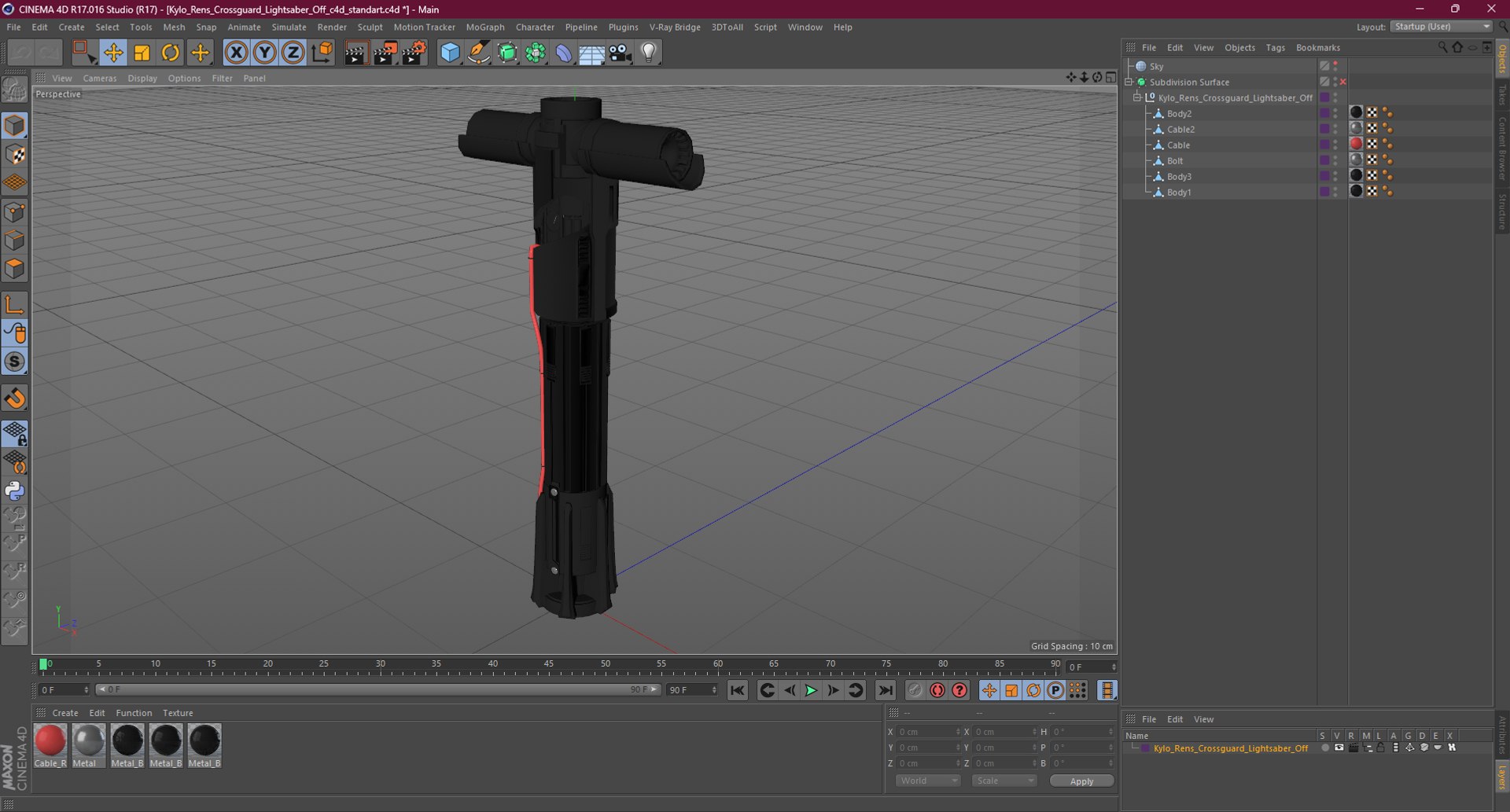Image resolution: width=1510 pixels, height=812 pixels.
Task: Select the Scale tool
Action: coord(142,53)
